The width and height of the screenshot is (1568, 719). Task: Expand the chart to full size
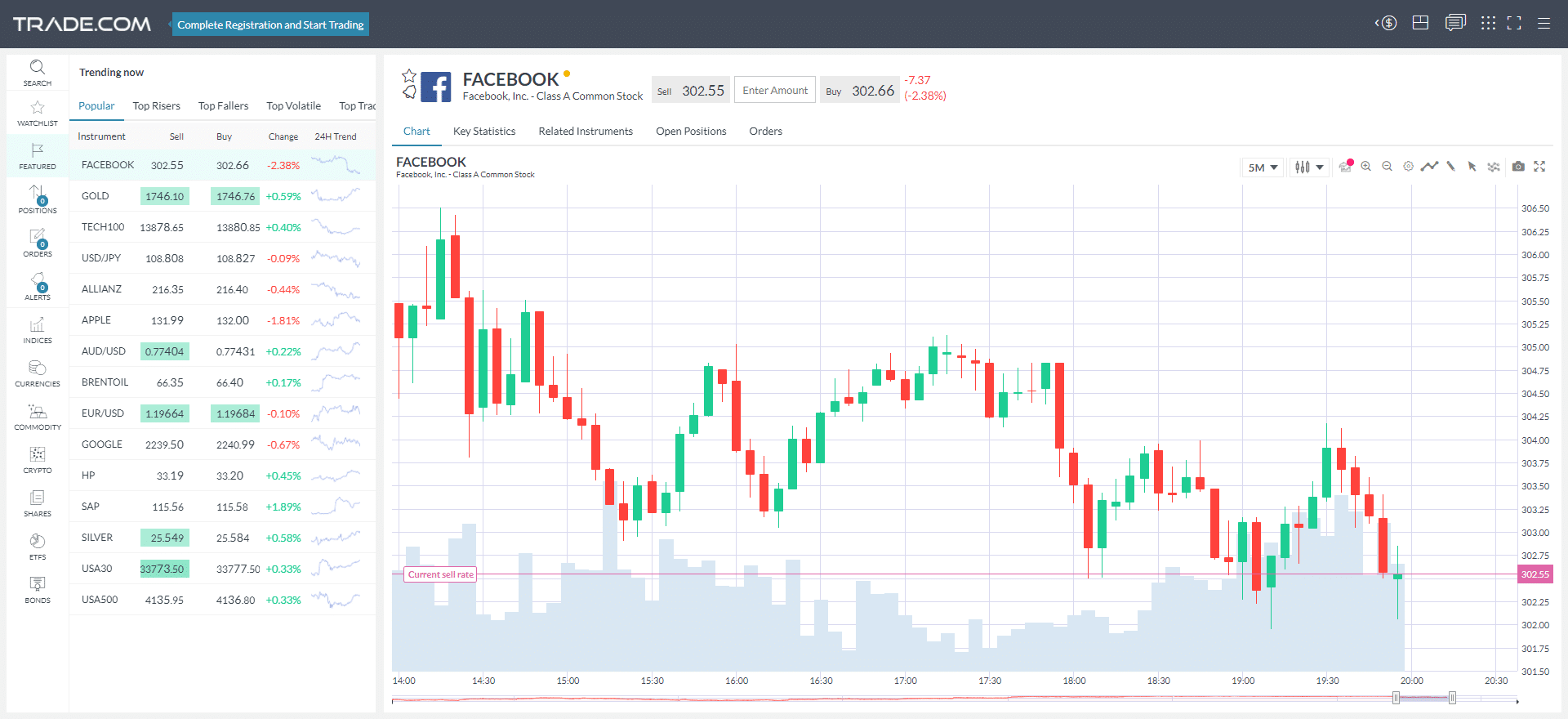1539,167
